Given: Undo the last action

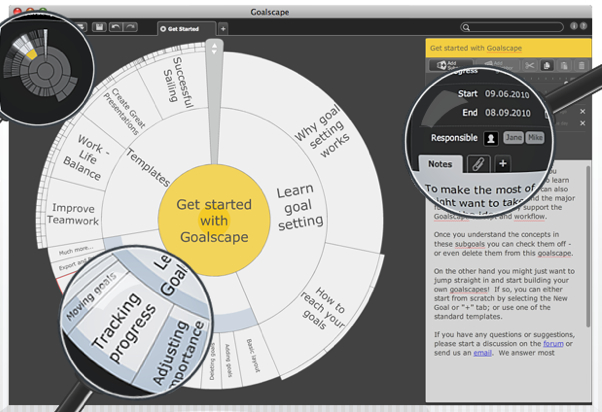Looking at the screenshot, I should coord(116,27).
